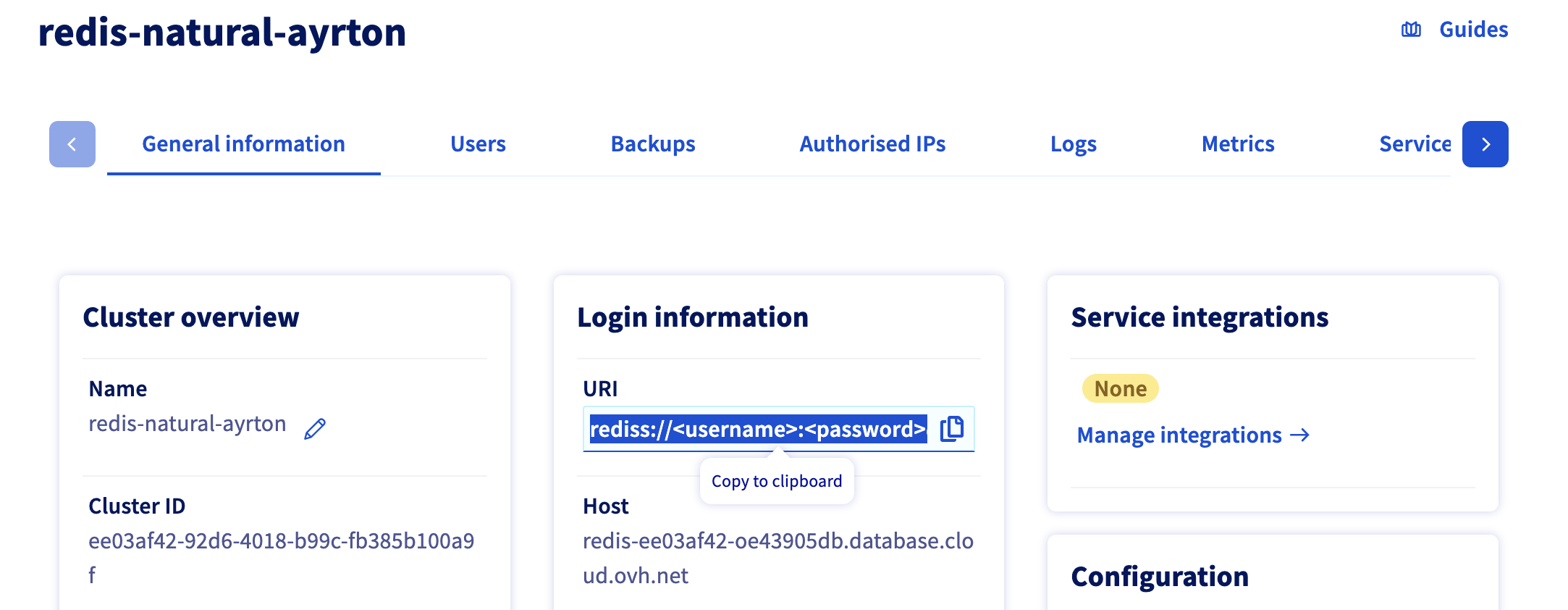
Task: Select the Cluster ID value ee03af42-92d6
Action: (281, 558)
